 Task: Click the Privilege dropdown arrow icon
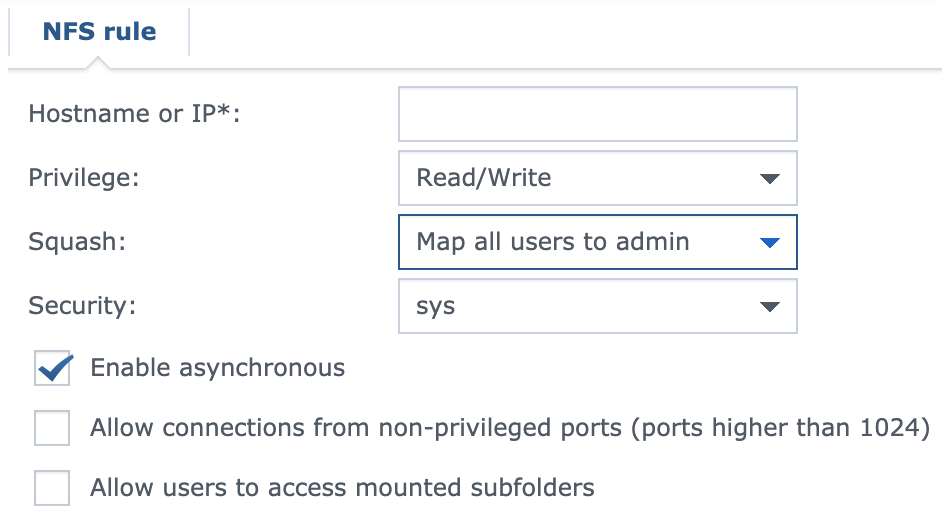pyautogui.click(x=769, y=179)
